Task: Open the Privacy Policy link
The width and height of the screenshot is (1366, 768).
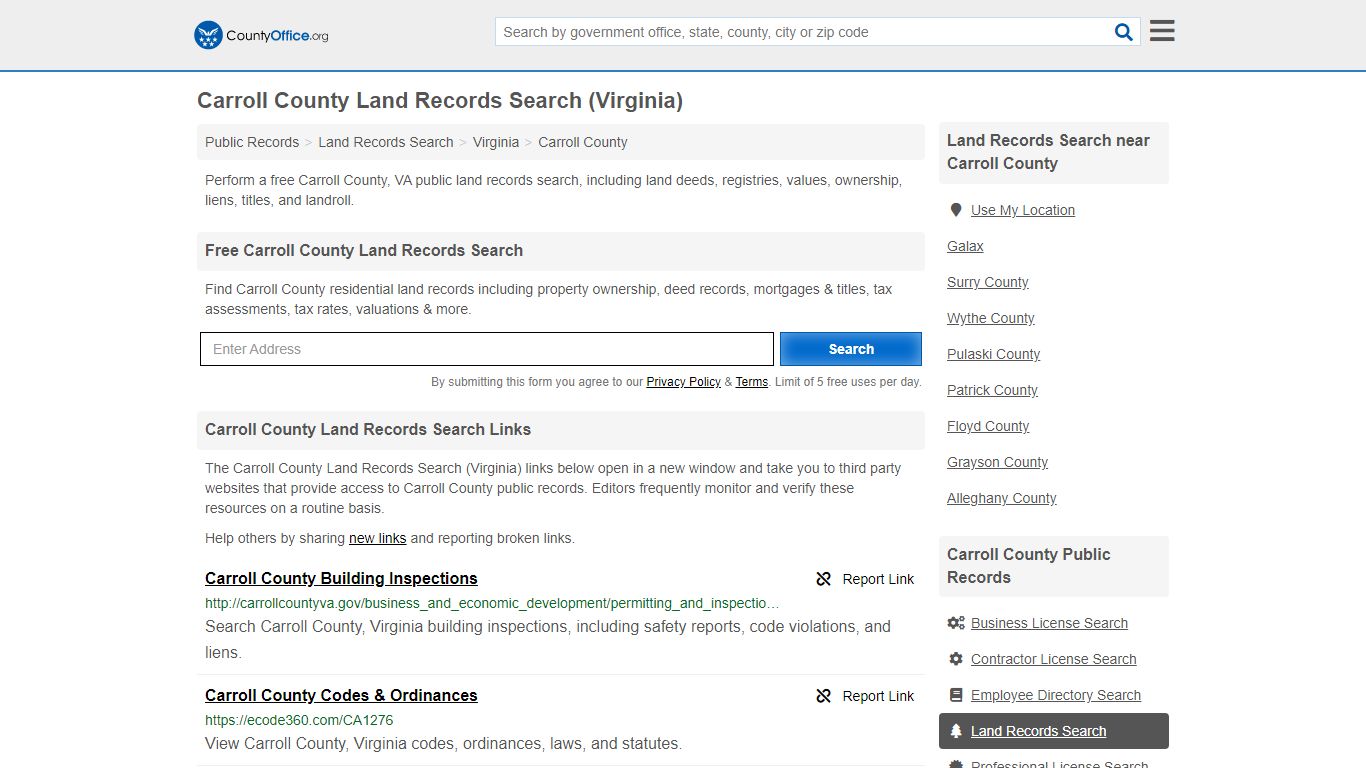Action: point(683,382)
